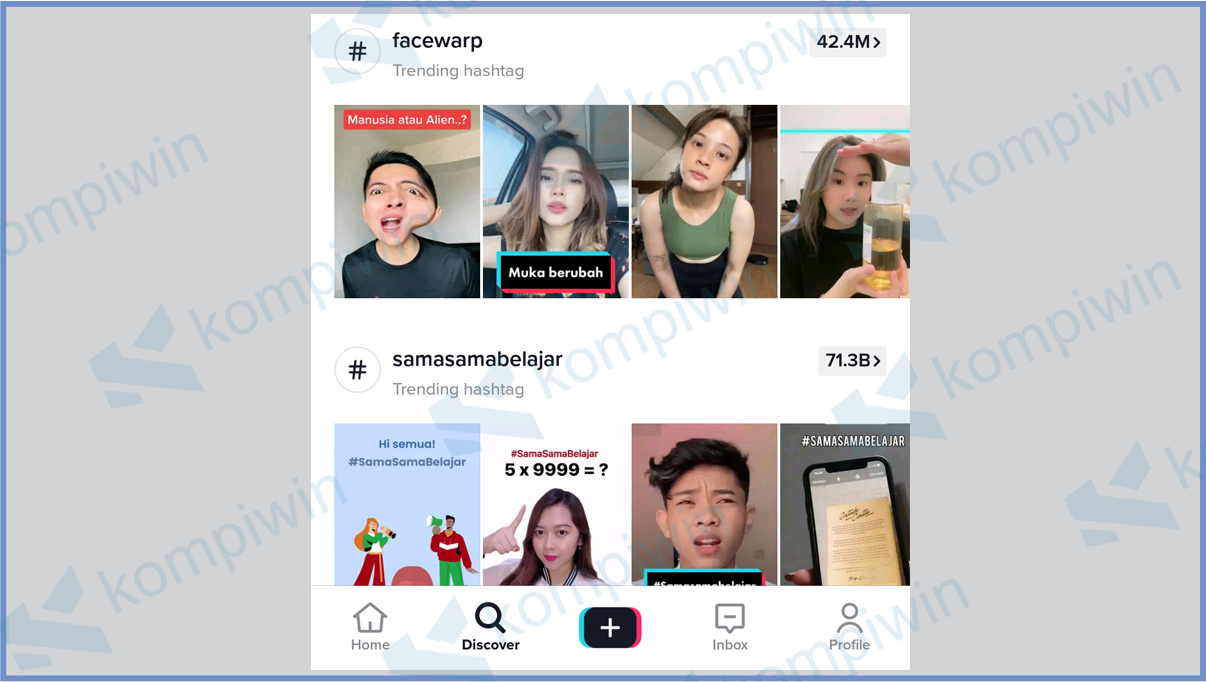Open the green tank top video
Image resolution: width=1206 pixels, height=682 pixels.
704,202
